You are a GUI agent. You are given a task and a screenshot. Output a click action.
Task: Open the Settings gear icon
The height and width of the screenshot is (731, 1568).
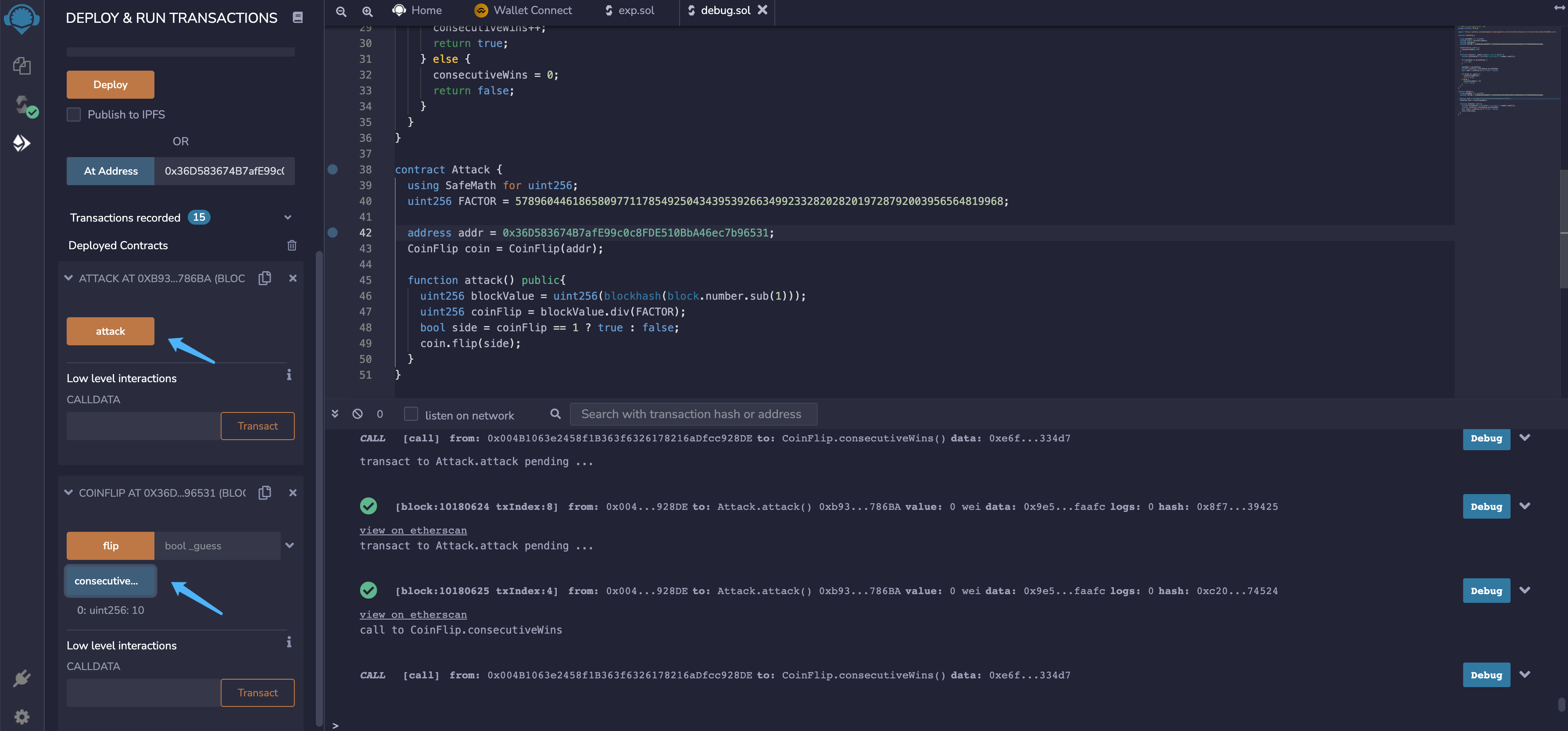pos(22,717)
